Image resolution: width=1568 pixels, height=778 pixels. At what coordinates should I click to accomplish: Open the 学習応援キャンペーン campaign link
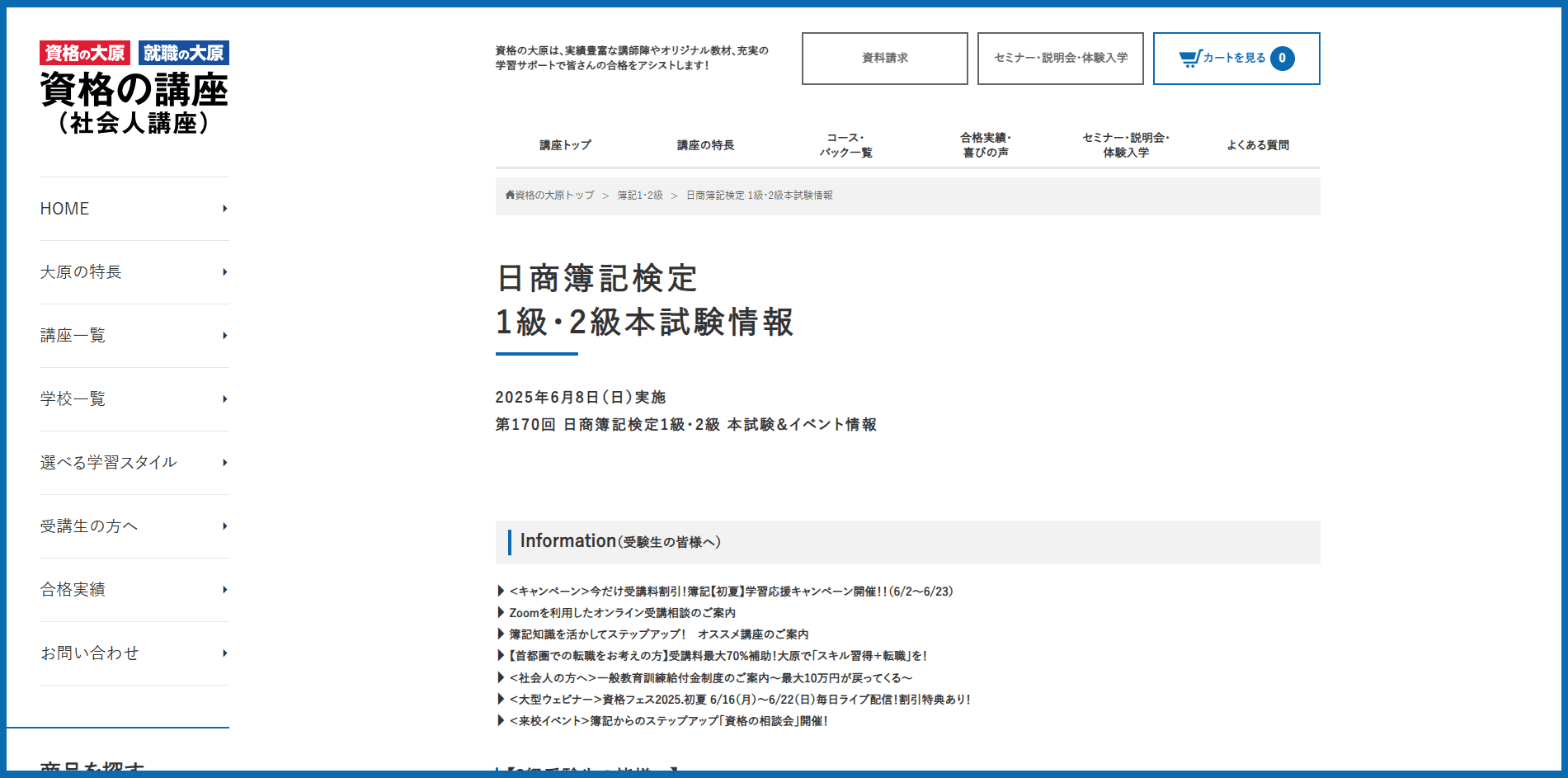tap(731, 592)
